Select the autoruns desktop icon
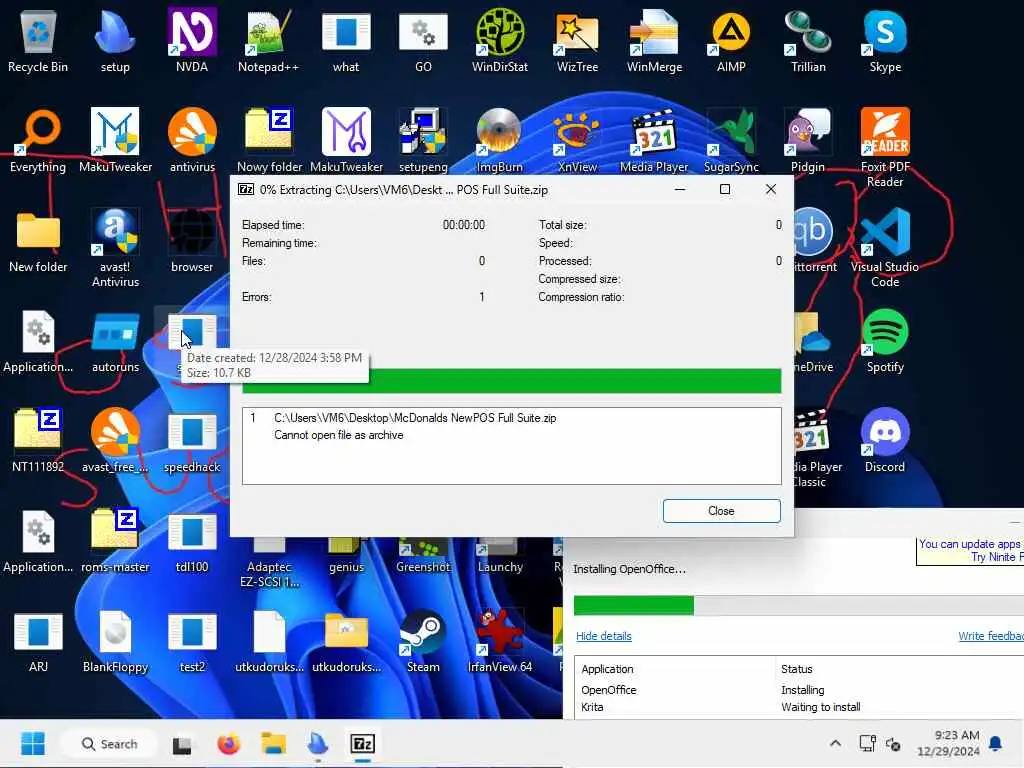This screenshot has width=1024, height=768. [x=115, y=341]
